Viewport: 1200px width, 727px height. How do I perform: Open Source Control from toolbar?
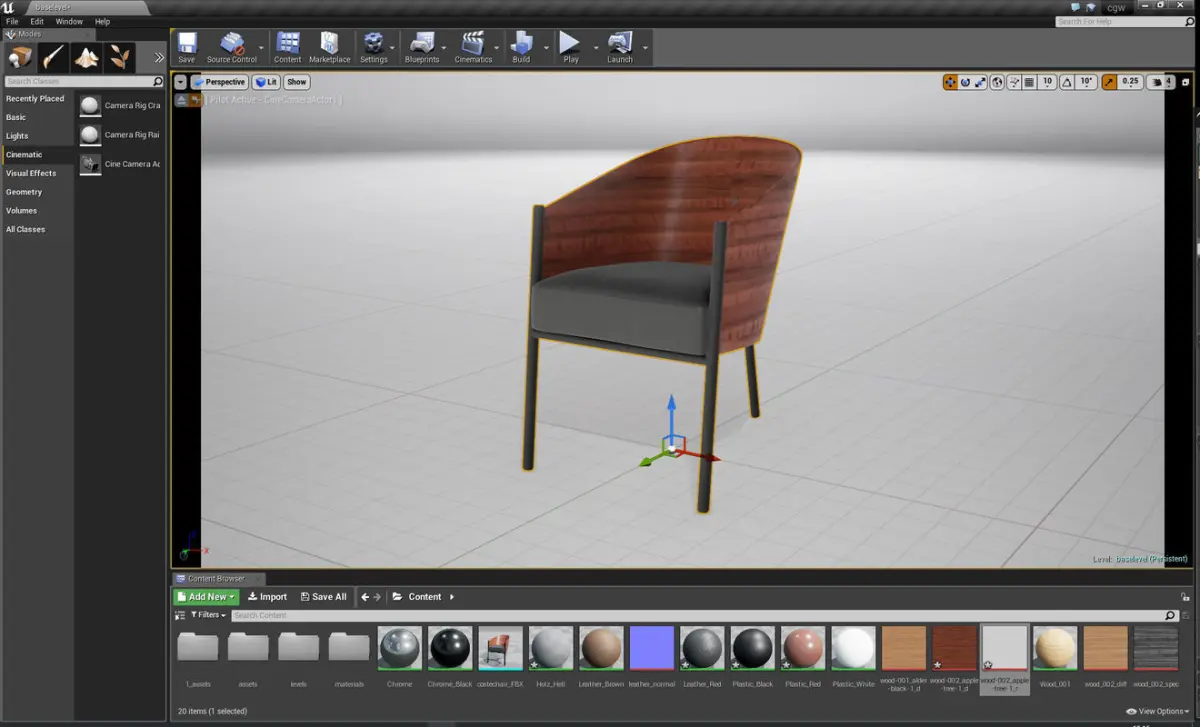coord(232,47)
